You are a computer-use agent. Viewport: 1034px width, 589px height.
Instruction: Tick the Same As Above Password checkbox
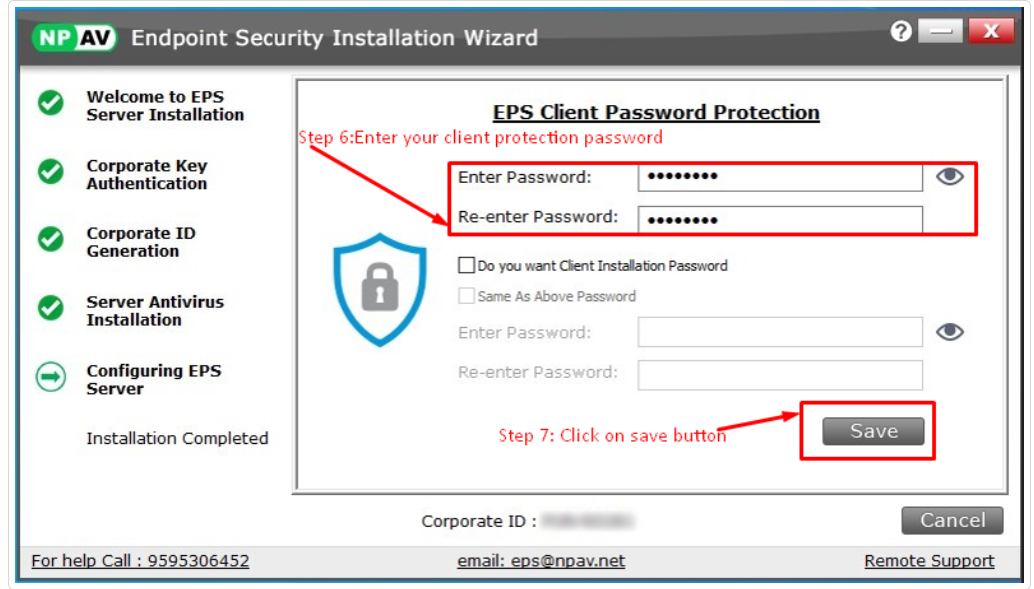pos(466,296)
